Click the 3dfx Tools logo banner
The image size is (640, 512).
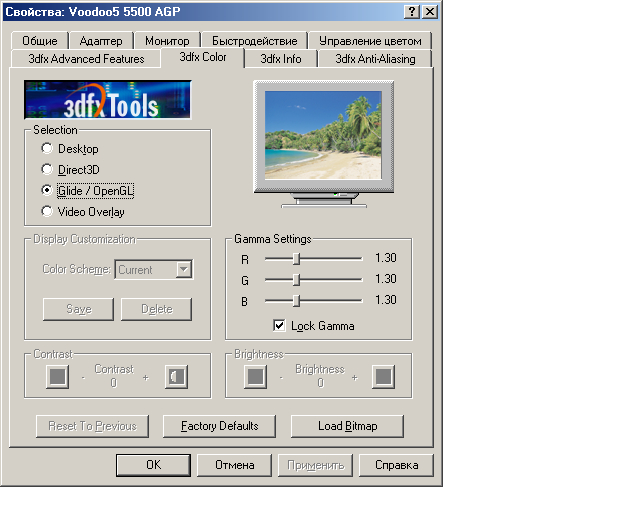tap(108, 100)
